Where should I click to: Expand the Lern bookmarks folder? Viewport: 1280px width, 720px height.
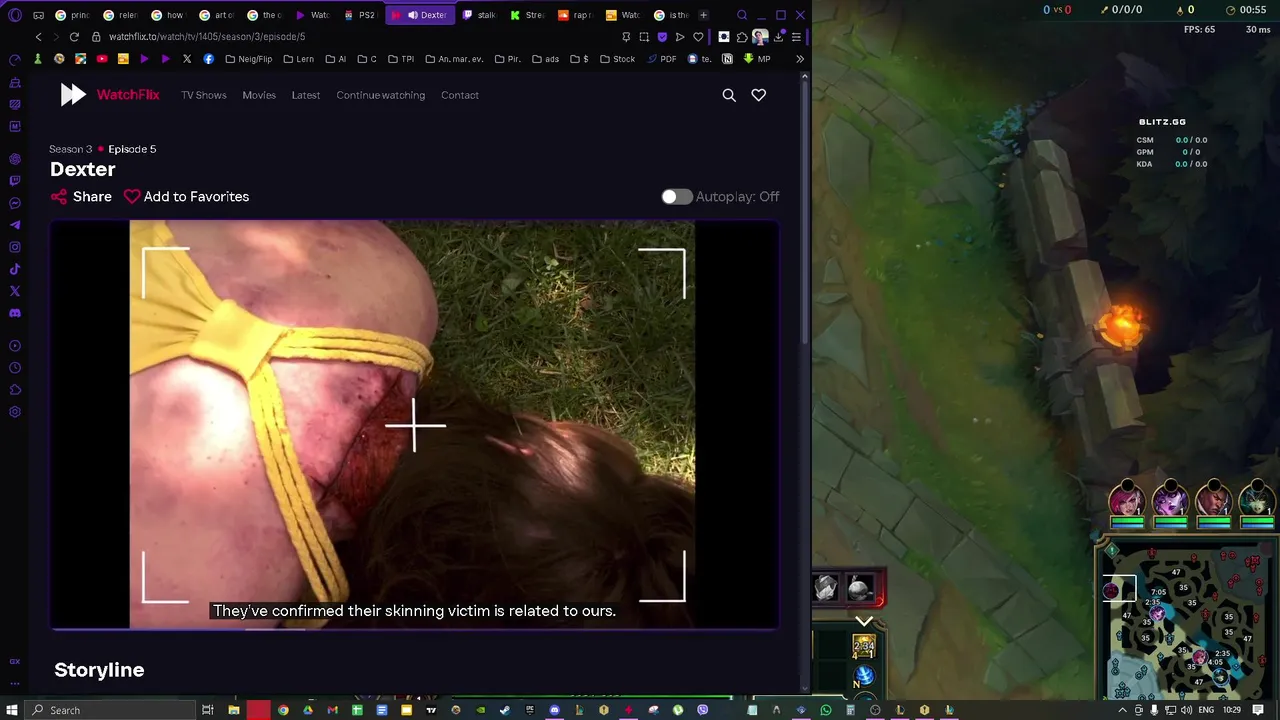pyautogui.click(x=298, y=59)
